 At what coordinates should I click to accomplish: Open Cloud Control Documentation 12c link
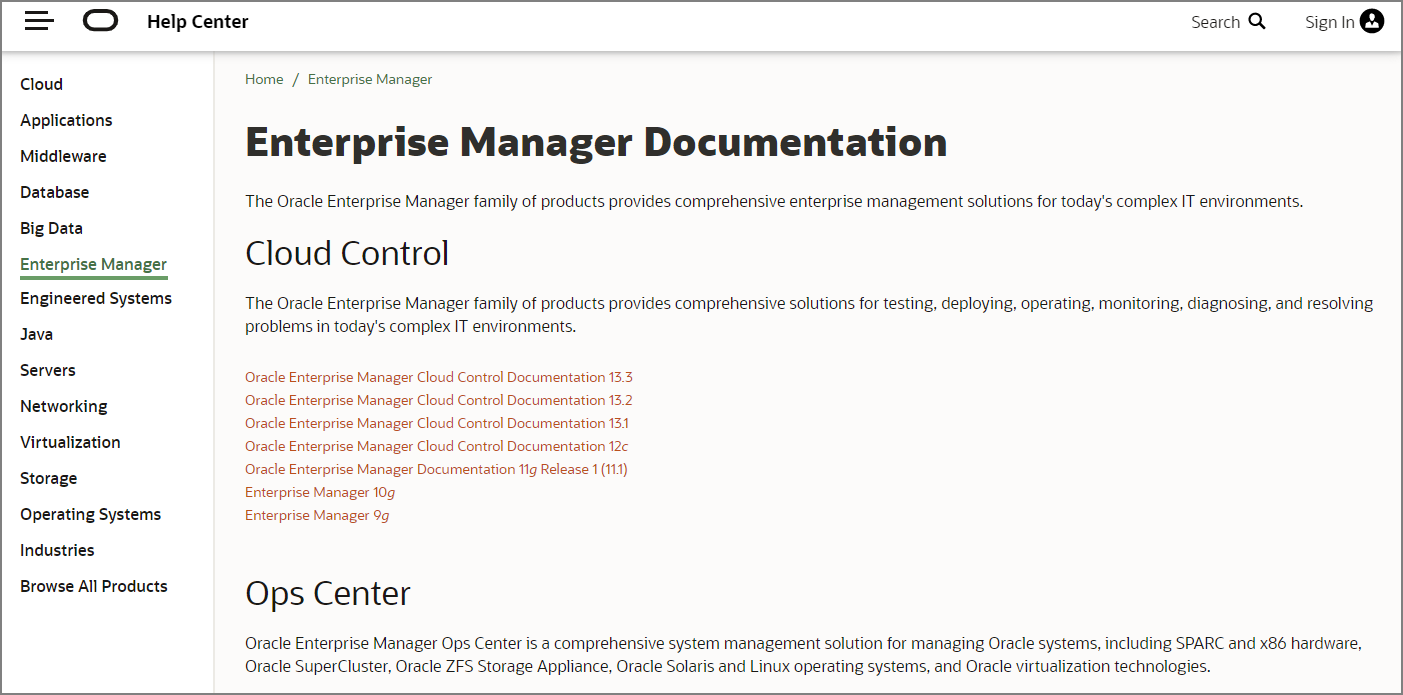click(437, 446)
